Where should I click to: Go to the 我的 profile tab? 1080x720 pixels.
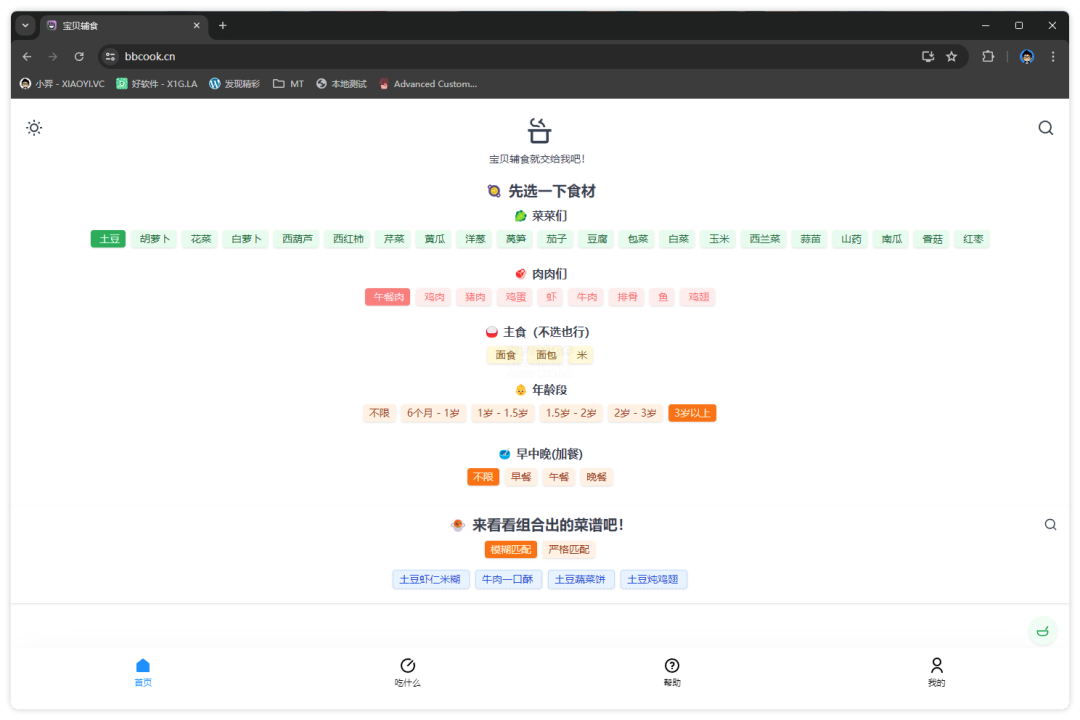tap(936, 672)
